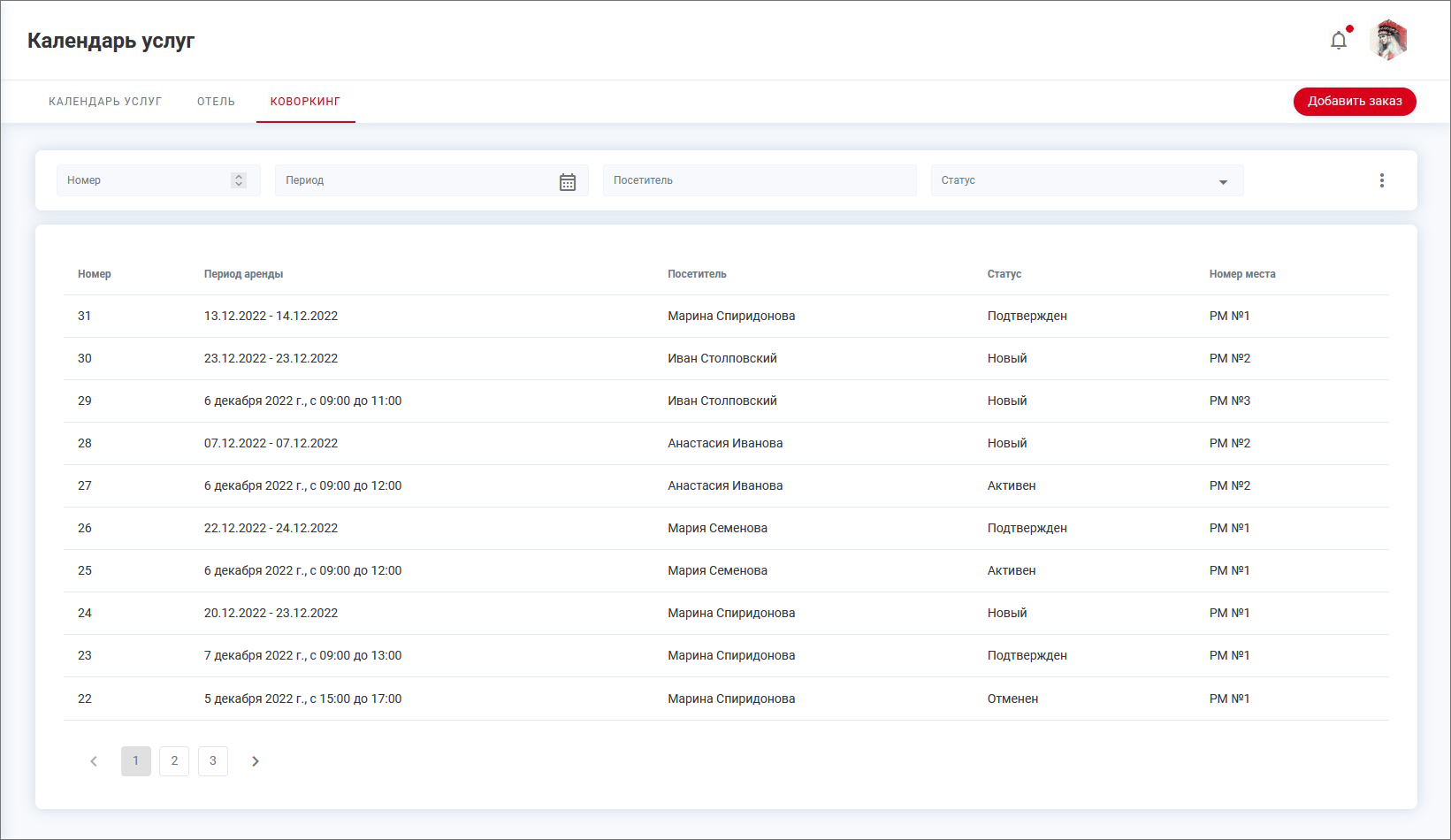The height and width of the screenshot is (840, 1451).
Task: Click the Добавить заказ button
Action: (x=1354, y=102)
